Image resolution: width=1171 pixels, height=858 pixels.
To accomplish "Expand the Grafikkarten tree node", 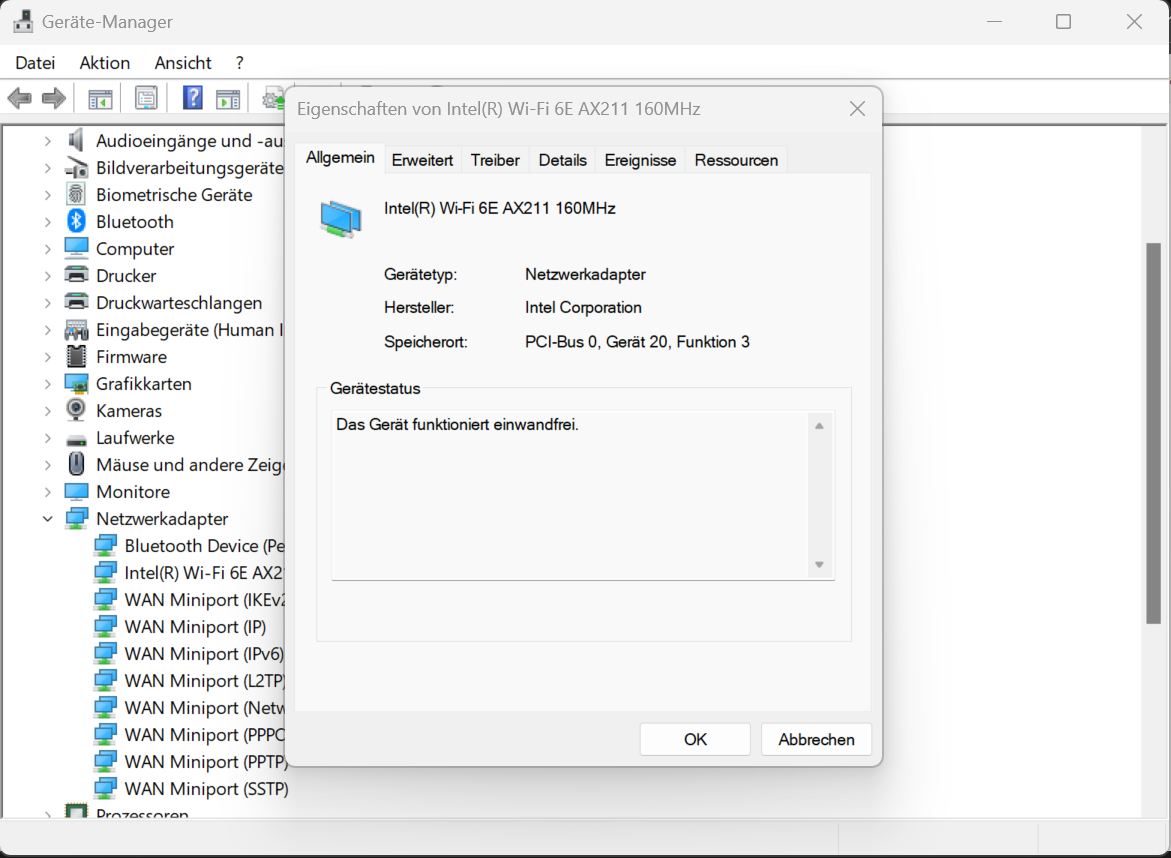I will [x=48, y=384].
